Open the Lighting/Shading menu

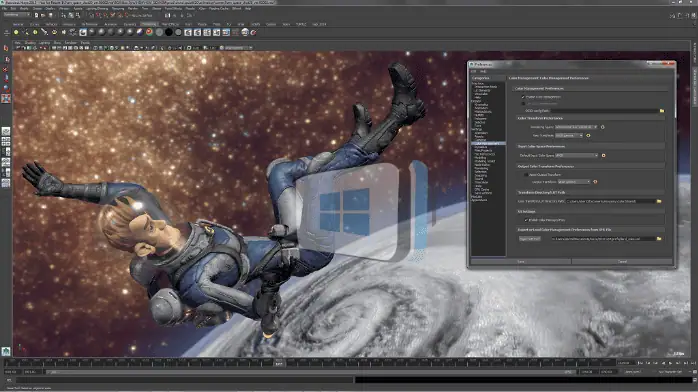(x=97, y=8)
